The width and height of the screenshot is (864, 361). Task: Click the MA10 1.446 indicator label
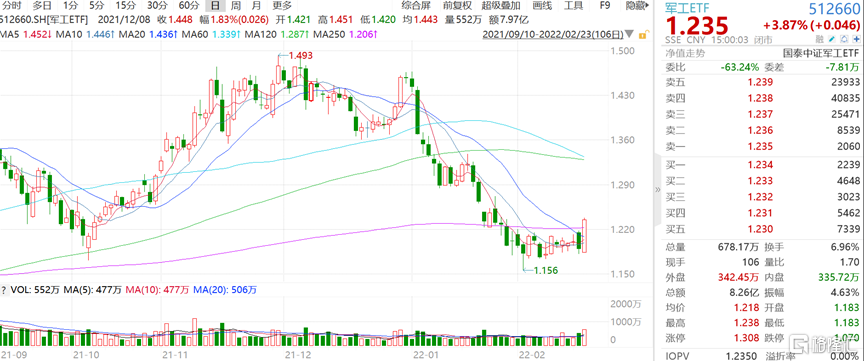tap(86, 35)
